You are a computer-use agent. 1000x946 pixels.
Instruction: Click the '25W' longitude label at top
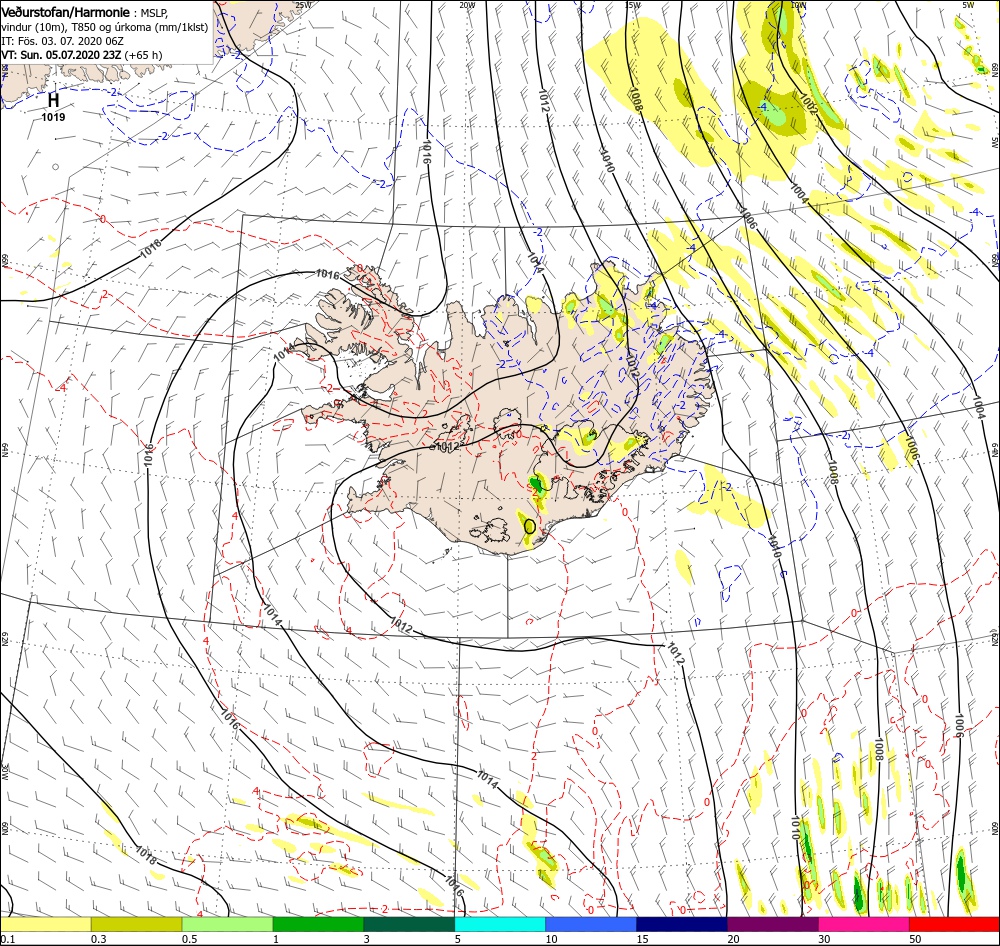pyautogui.click(x=304, y=5)
